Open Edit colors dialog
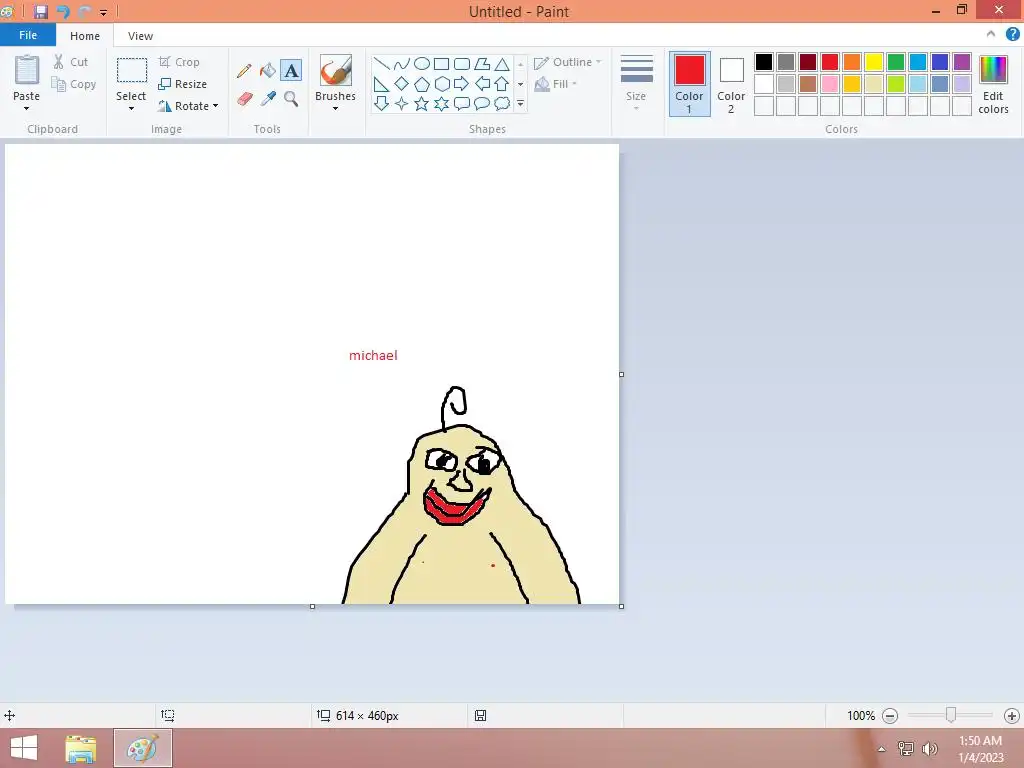 (x=993, y=85)
